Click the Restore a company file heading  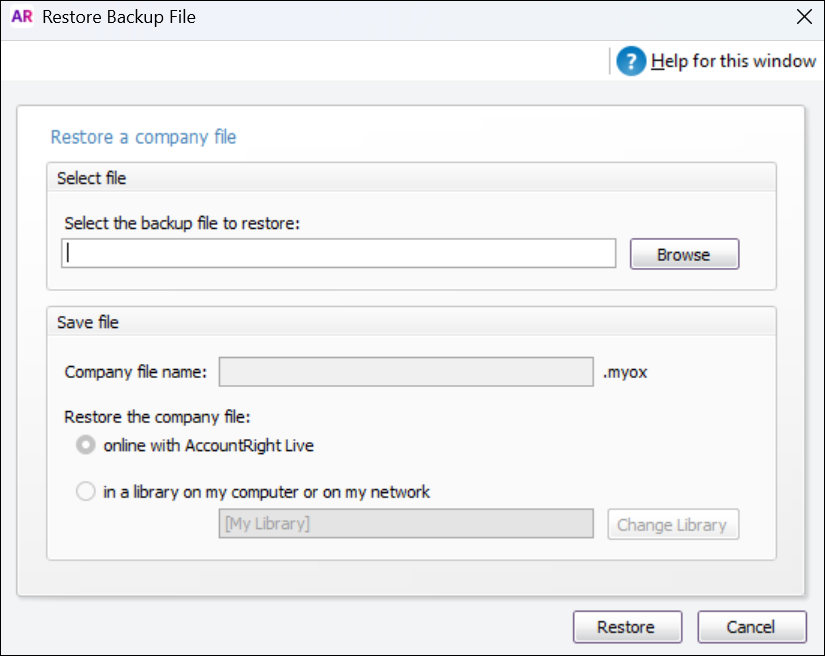click(143, 137)
